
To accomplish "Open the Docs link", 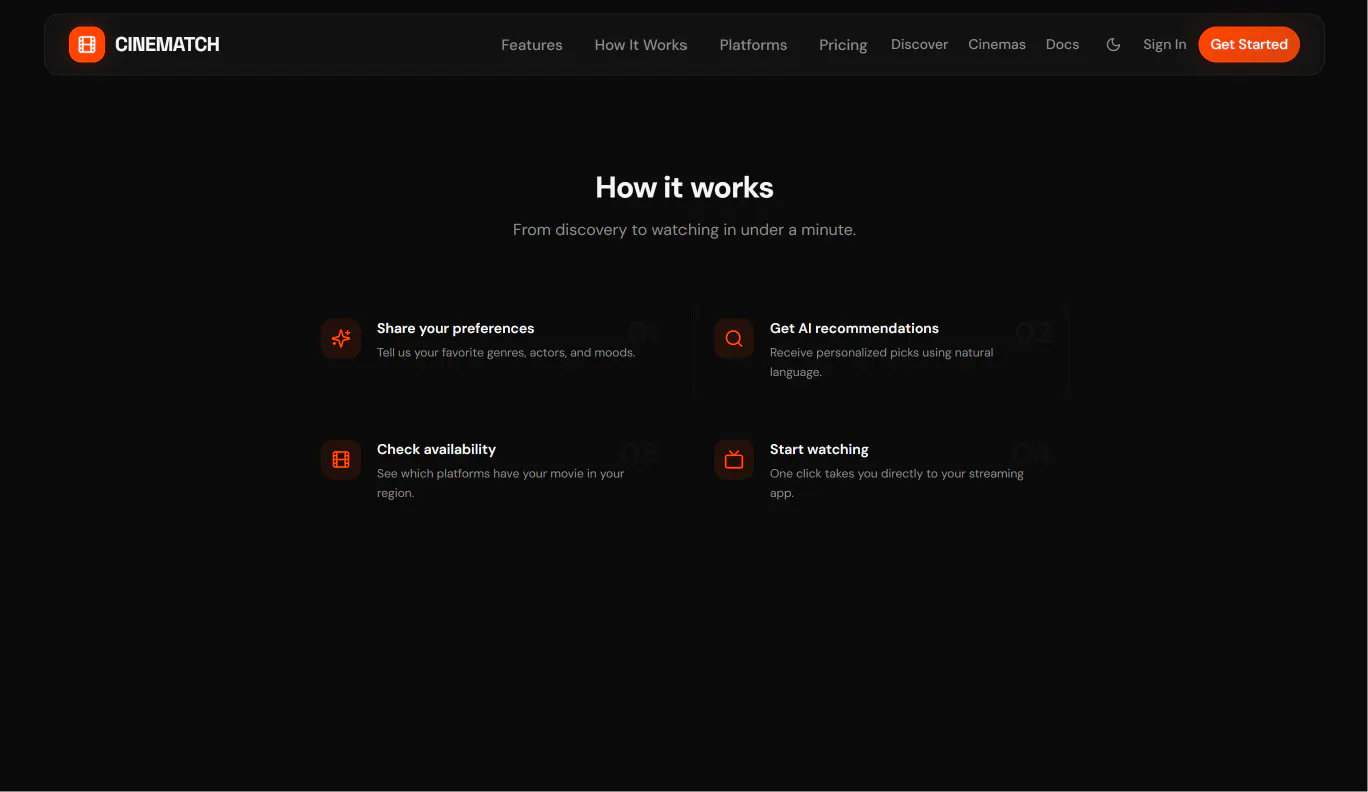I will (1062, 44).
